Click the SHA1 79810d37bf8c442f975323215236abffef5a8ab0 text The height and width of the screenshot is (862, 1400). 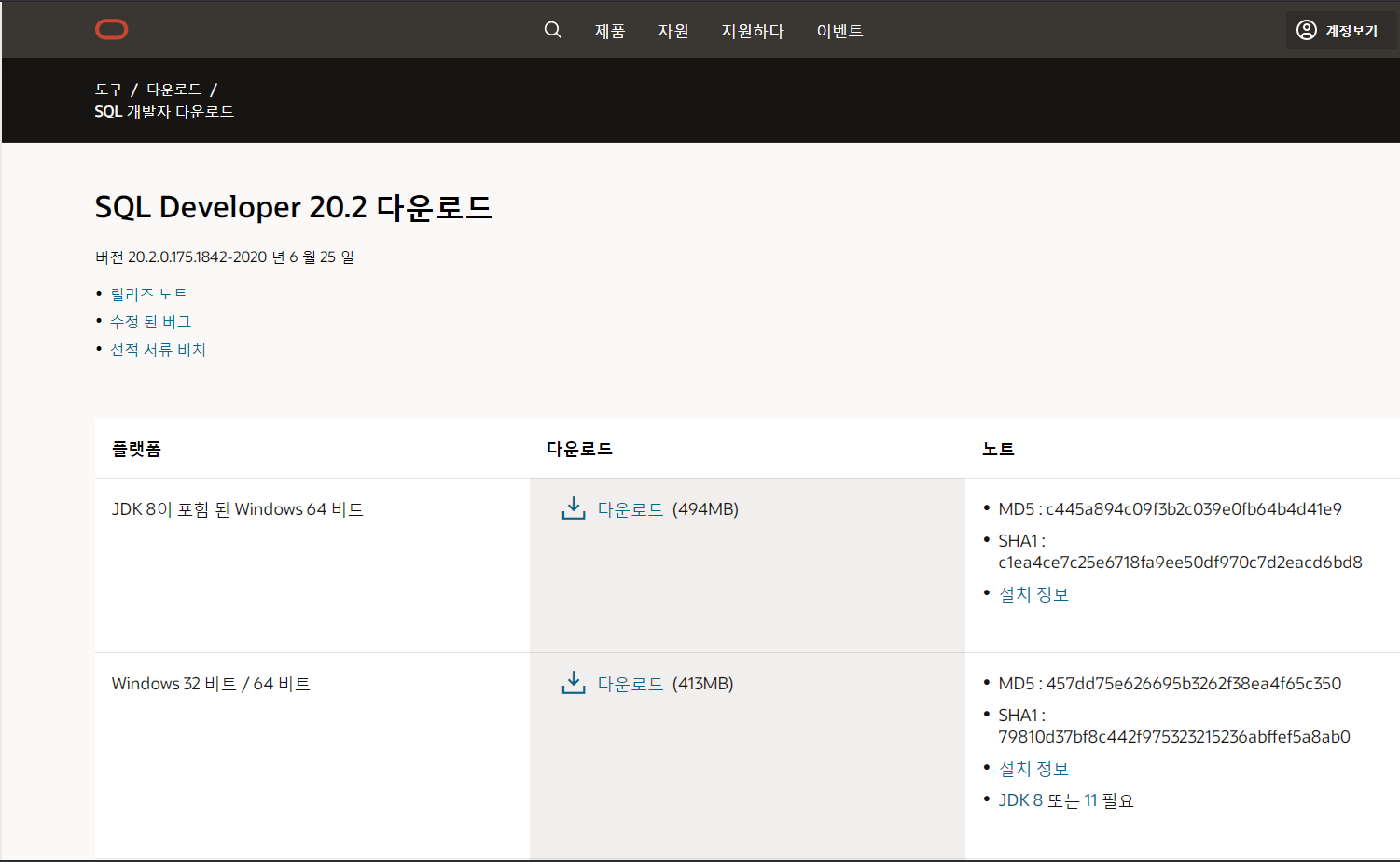tap(1174, 726)
